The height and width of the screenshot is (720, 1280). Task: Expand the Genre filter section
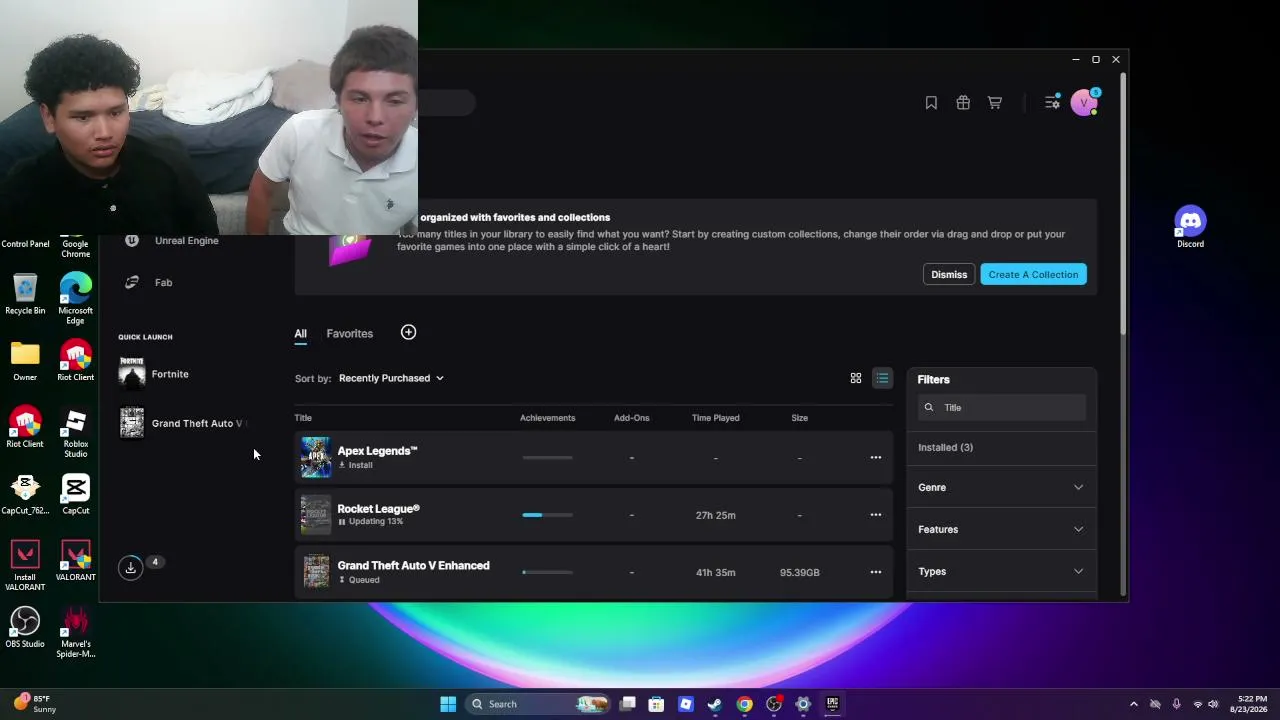1001,487
